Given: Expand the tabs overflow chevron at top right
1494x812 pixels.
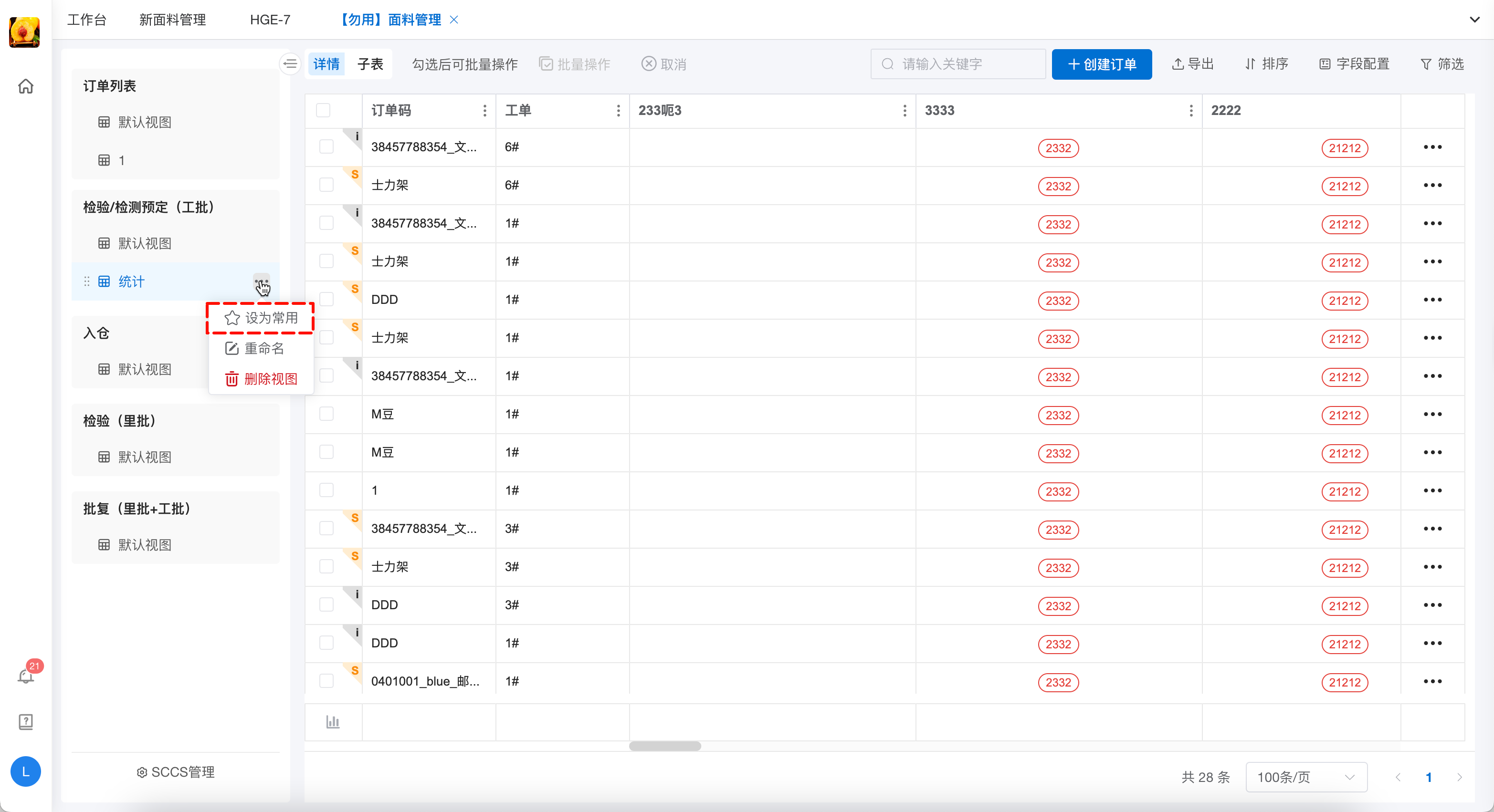Looking at the screenshot, I should coord(1474,20).
